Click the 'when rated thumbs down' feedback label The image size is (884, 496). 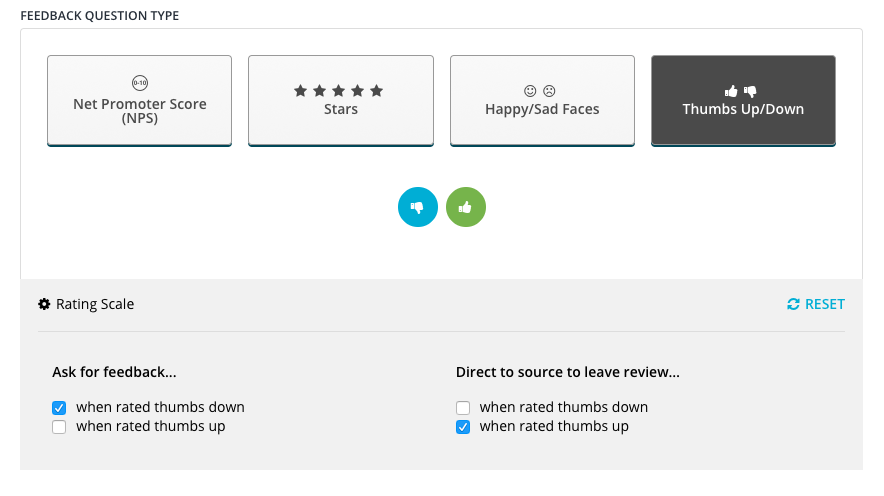coord(161,407)
